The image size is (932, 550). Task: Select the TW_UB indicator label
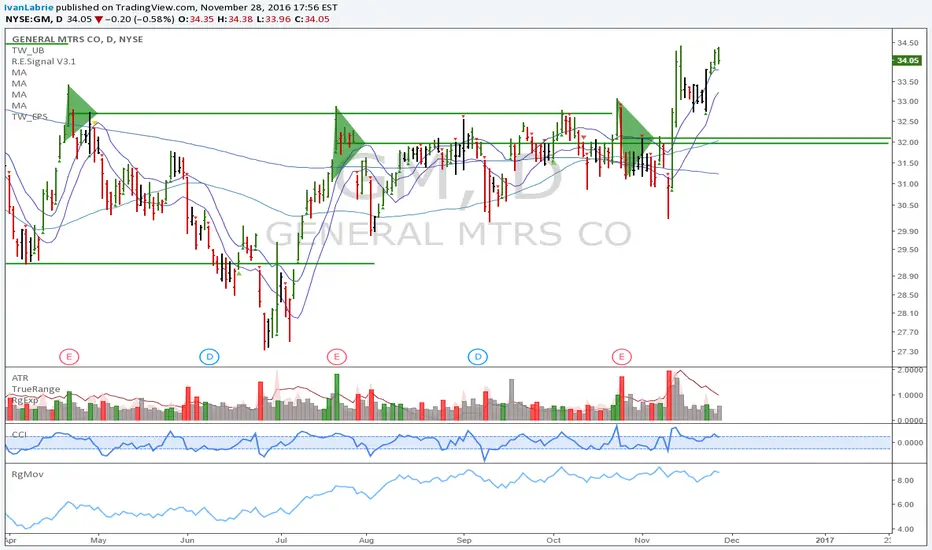(x=28, y=51)
